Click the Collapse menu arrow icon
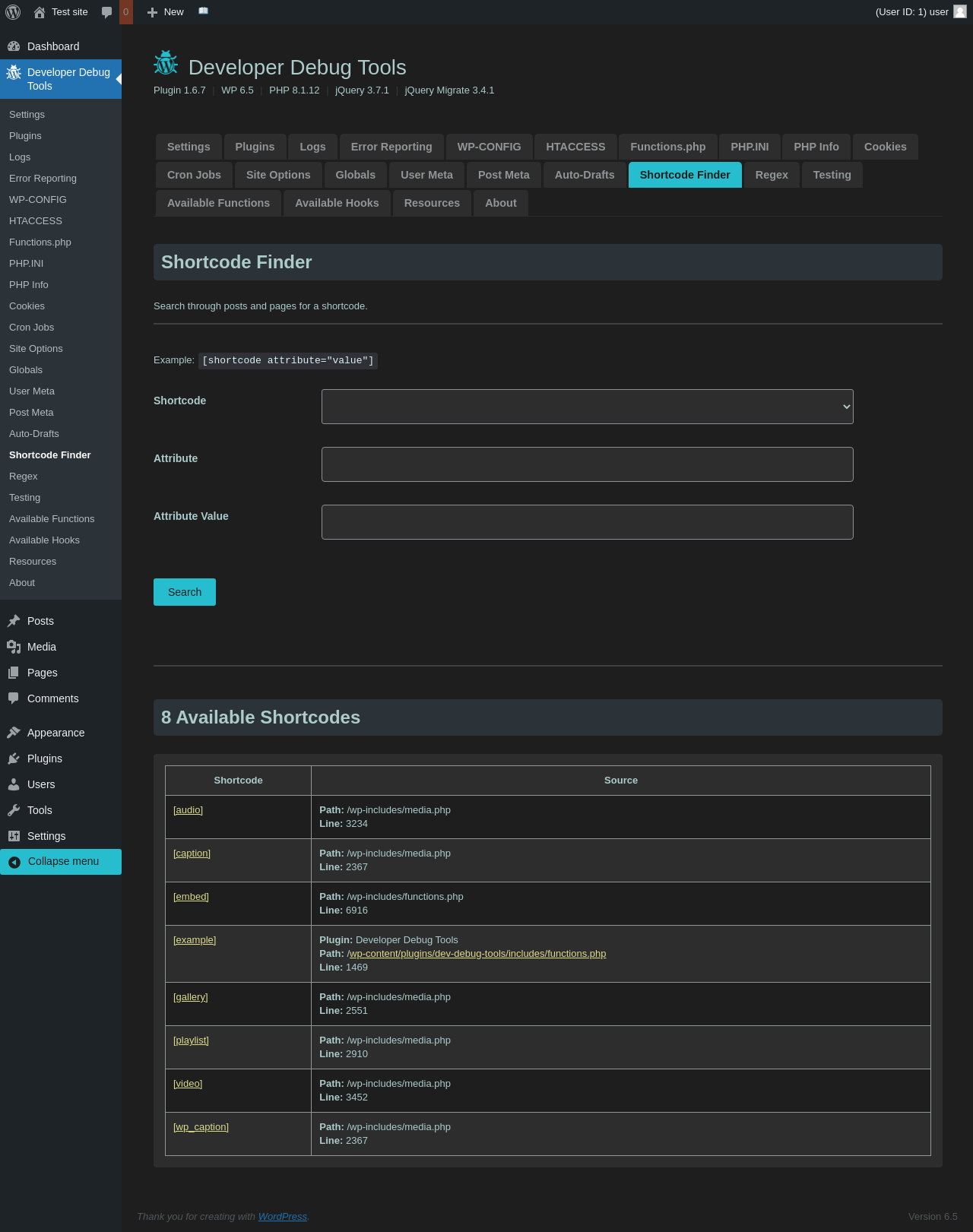Screen dimensions: 973x1232 click(x=14, y=862)
